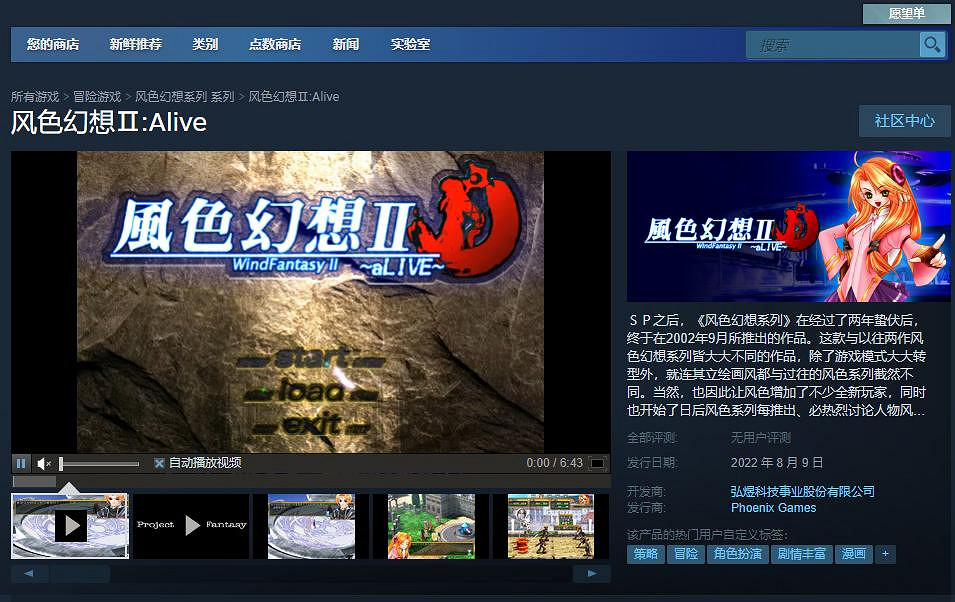The image size is (955, 602).
Task: Pause the game trailer video
Action: coord(20,462)
